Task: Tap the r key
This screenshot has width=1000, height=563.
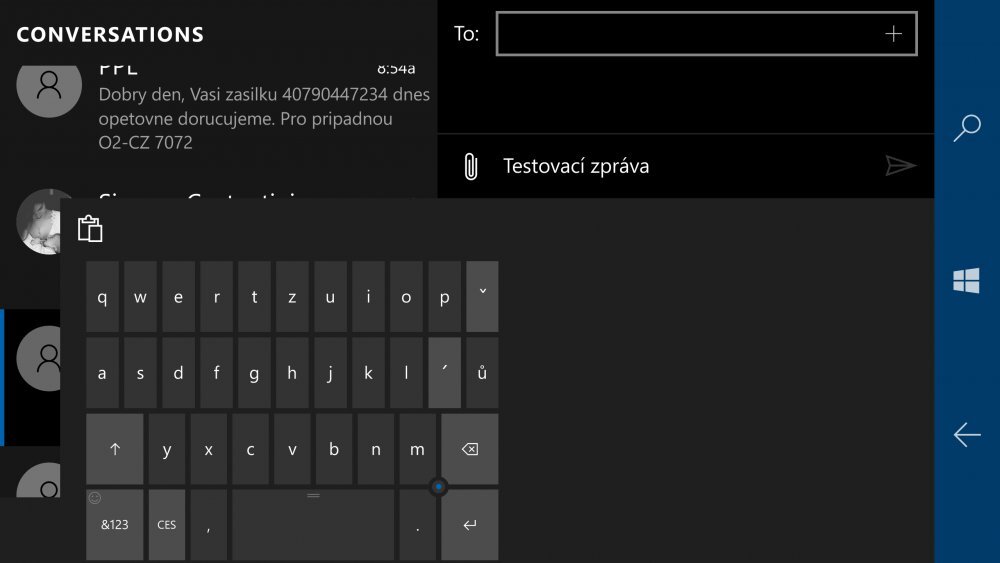Action: (216, 296)
